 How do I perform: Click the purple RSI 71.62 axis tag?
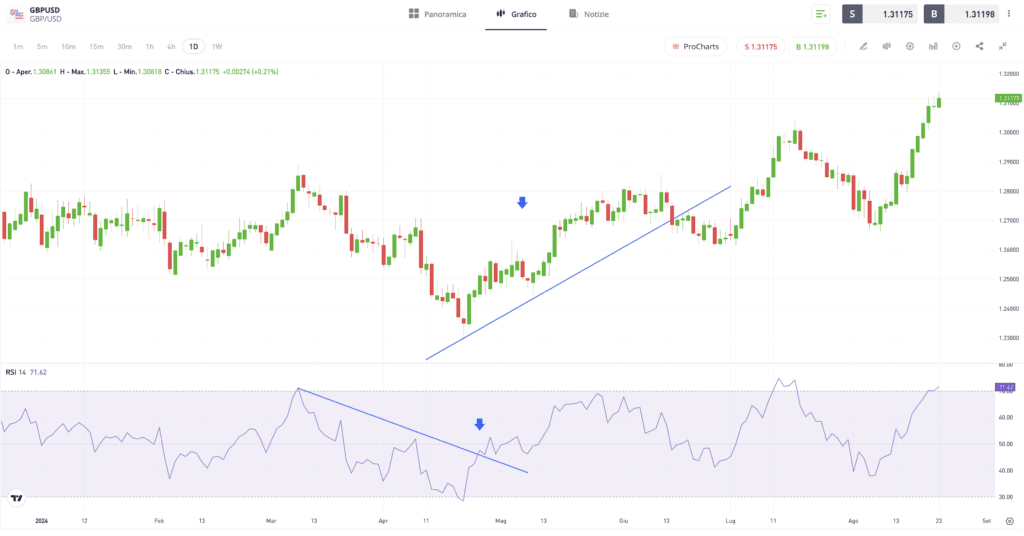coord(1005,387)
